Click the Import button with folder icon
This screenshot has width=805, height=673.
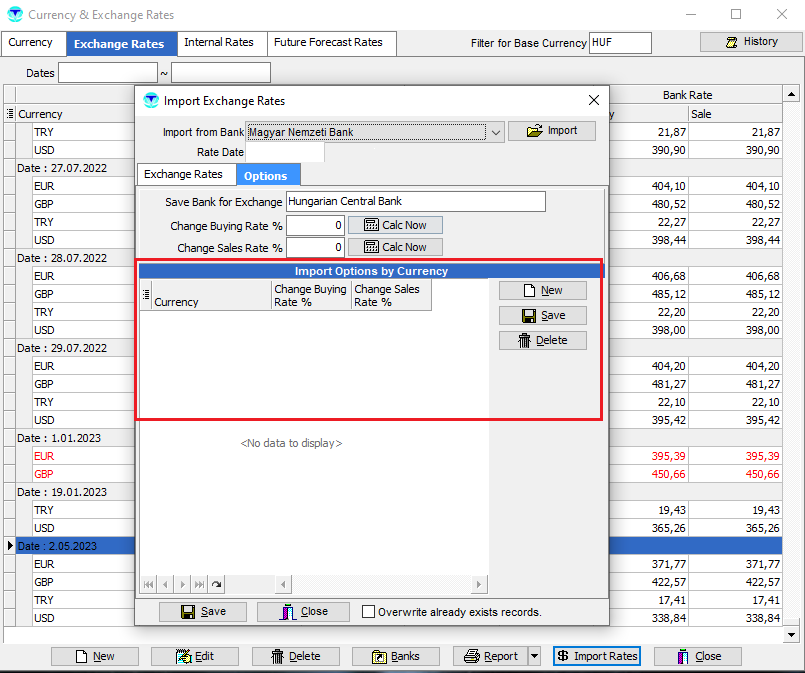point(551,131)
